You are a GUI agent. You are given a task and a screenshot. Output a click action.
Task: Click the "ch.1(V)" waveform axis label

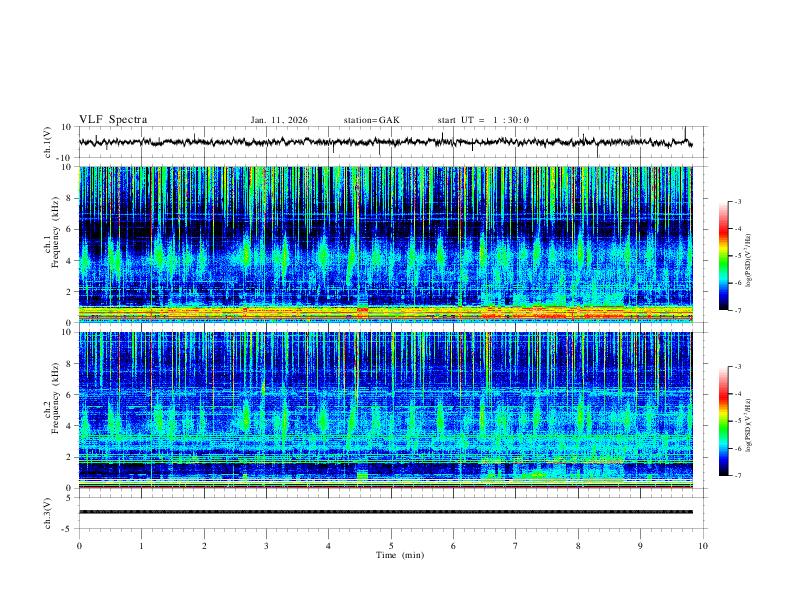click(48, 142)
